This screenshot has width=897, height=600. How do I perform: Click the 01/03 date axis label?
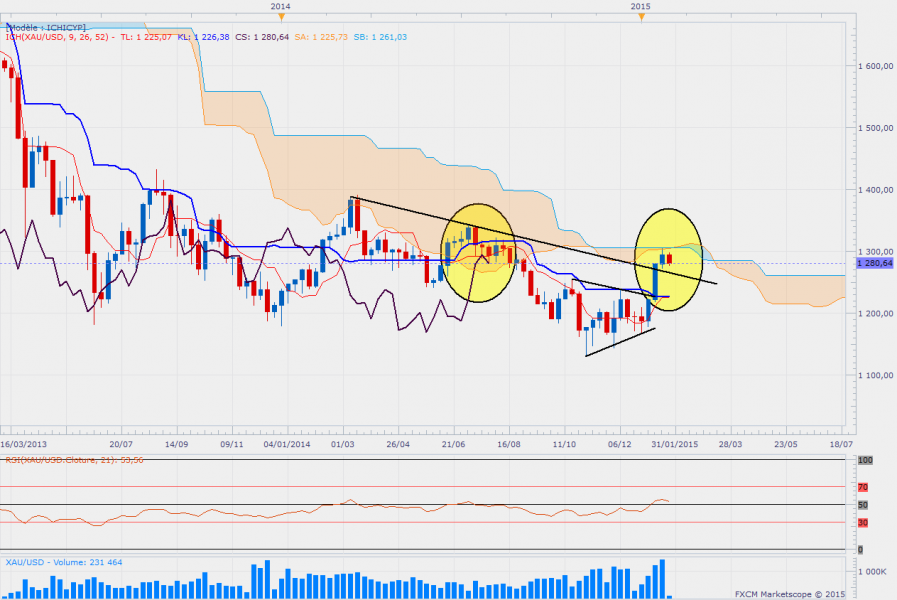[342, 444]
